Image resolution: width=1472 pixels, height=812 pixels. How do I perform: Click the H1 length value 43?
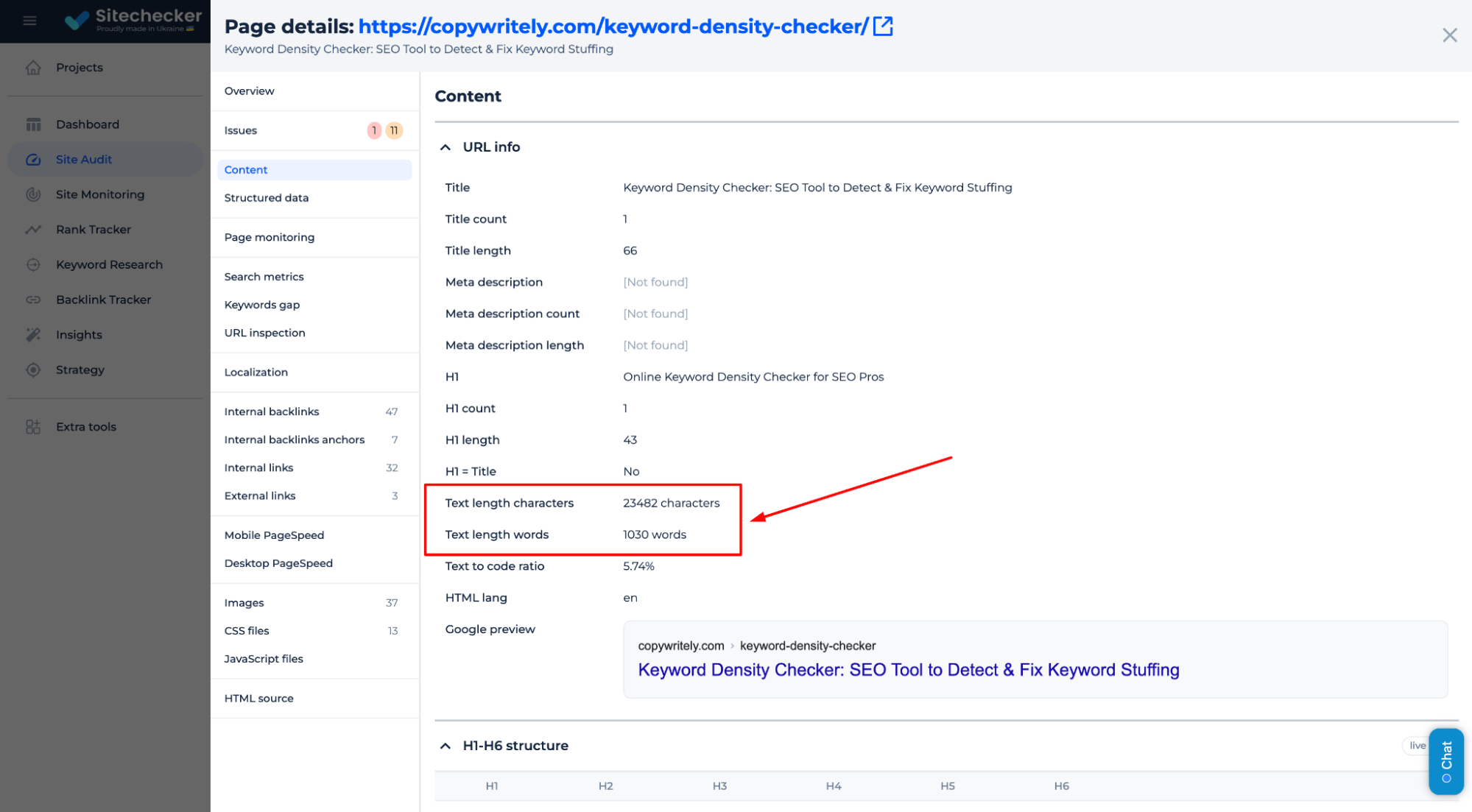630,439
